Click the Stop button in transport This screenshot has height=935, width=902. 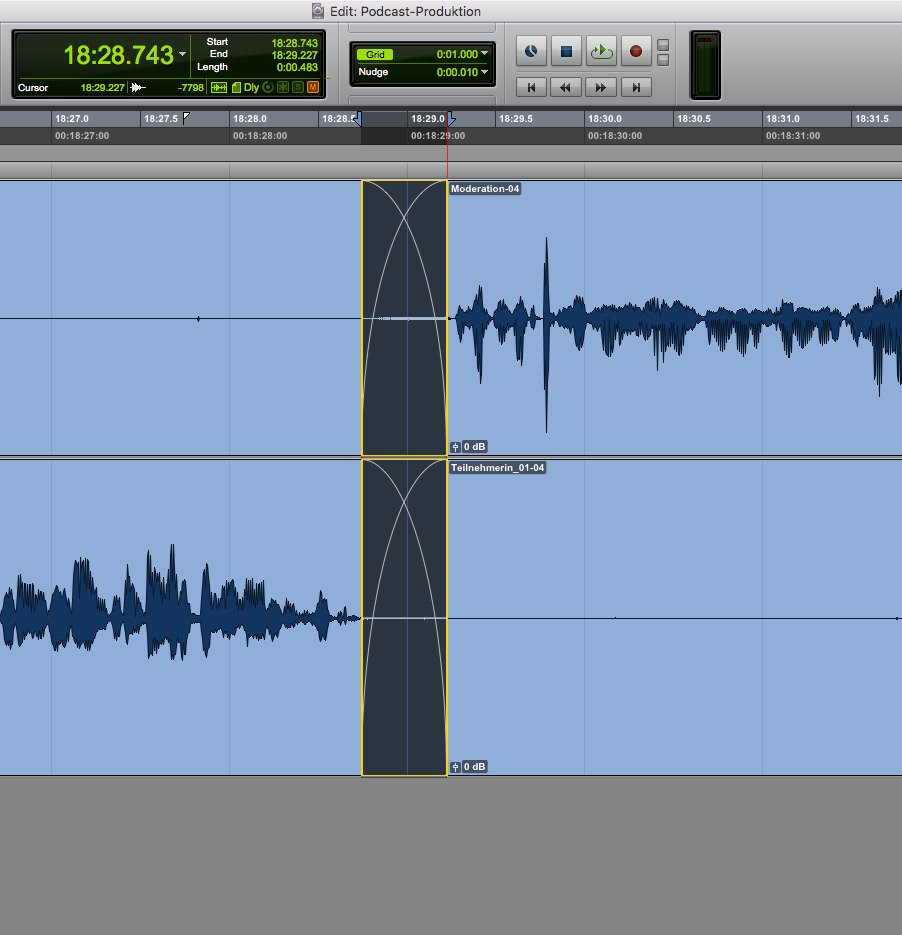click(566, 51)
